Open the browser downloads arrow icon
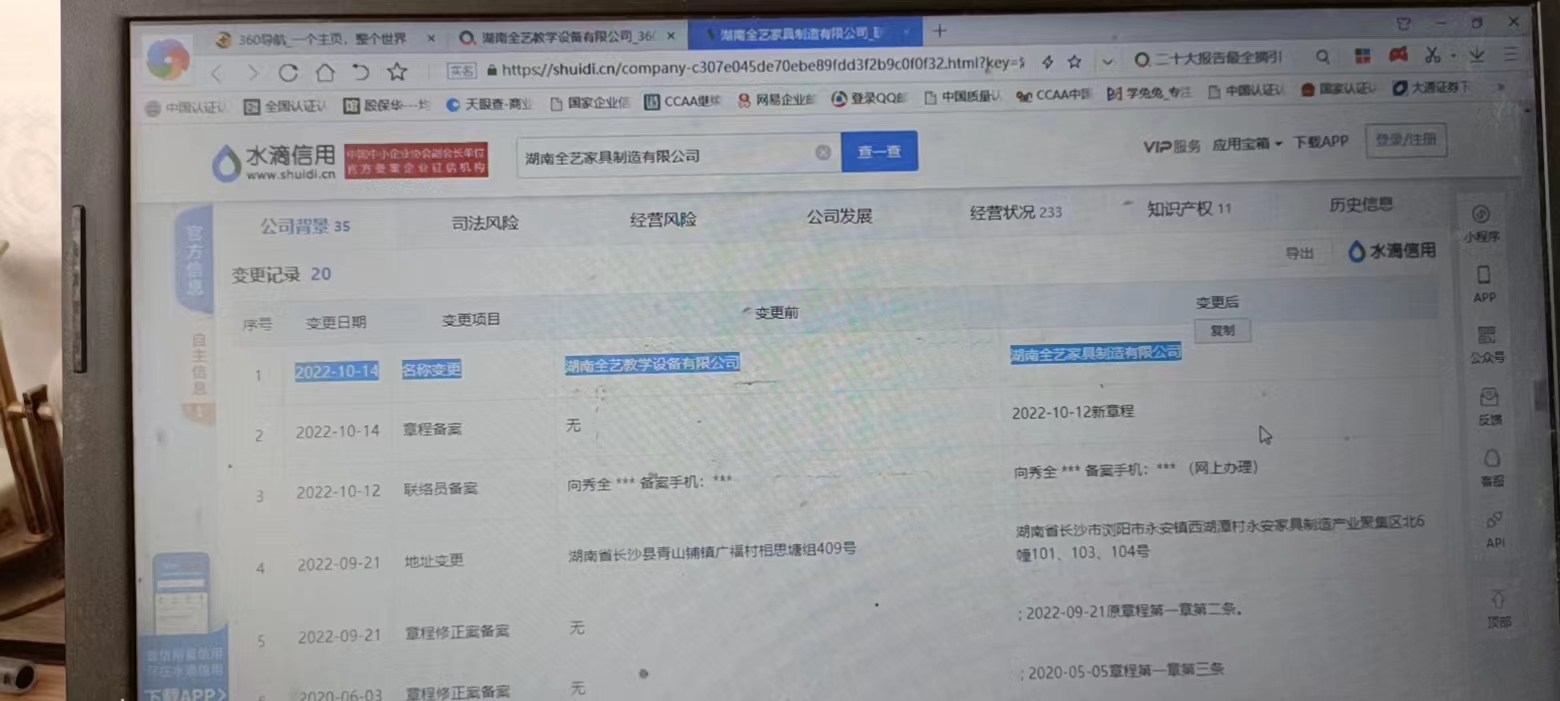 [1477, 54]
